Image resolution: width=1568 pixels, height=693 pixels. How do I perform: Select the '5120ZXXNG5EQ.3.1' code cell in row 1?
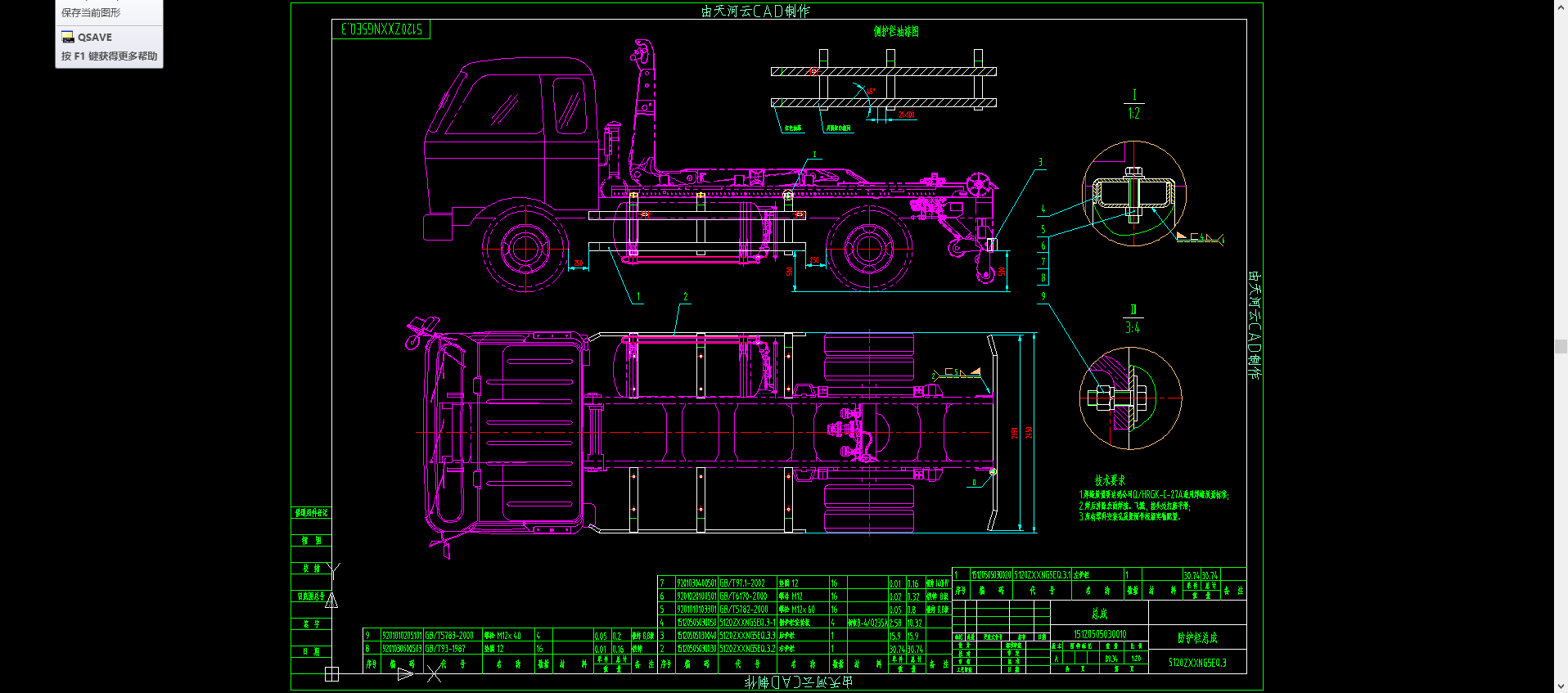click(x=1042, y=575)
